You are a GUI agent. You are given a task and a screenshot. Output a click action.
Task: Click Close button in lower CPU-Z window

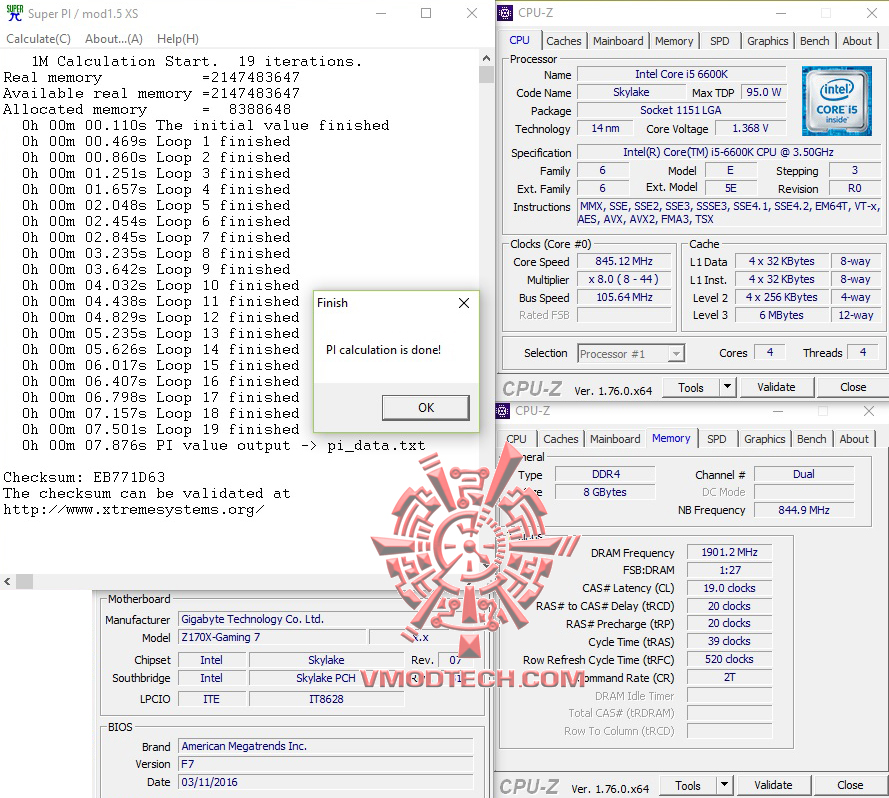pyautogui.click(x=850, y=786)
